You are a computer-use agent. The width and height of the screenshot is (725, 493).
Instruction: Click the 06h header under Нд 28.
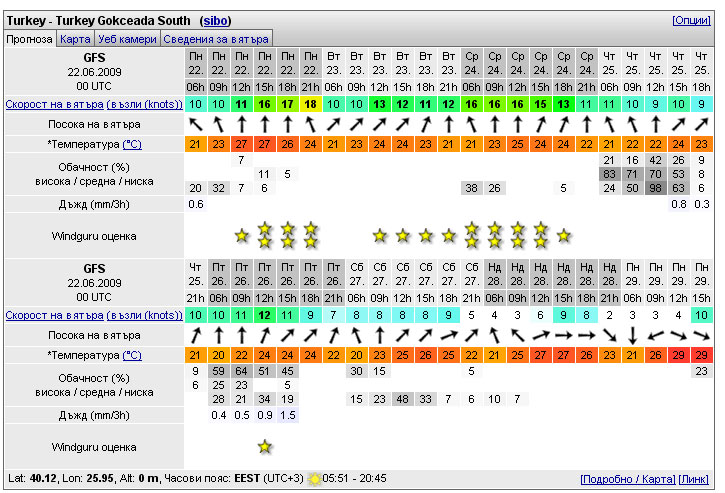(x=494, y=298)
